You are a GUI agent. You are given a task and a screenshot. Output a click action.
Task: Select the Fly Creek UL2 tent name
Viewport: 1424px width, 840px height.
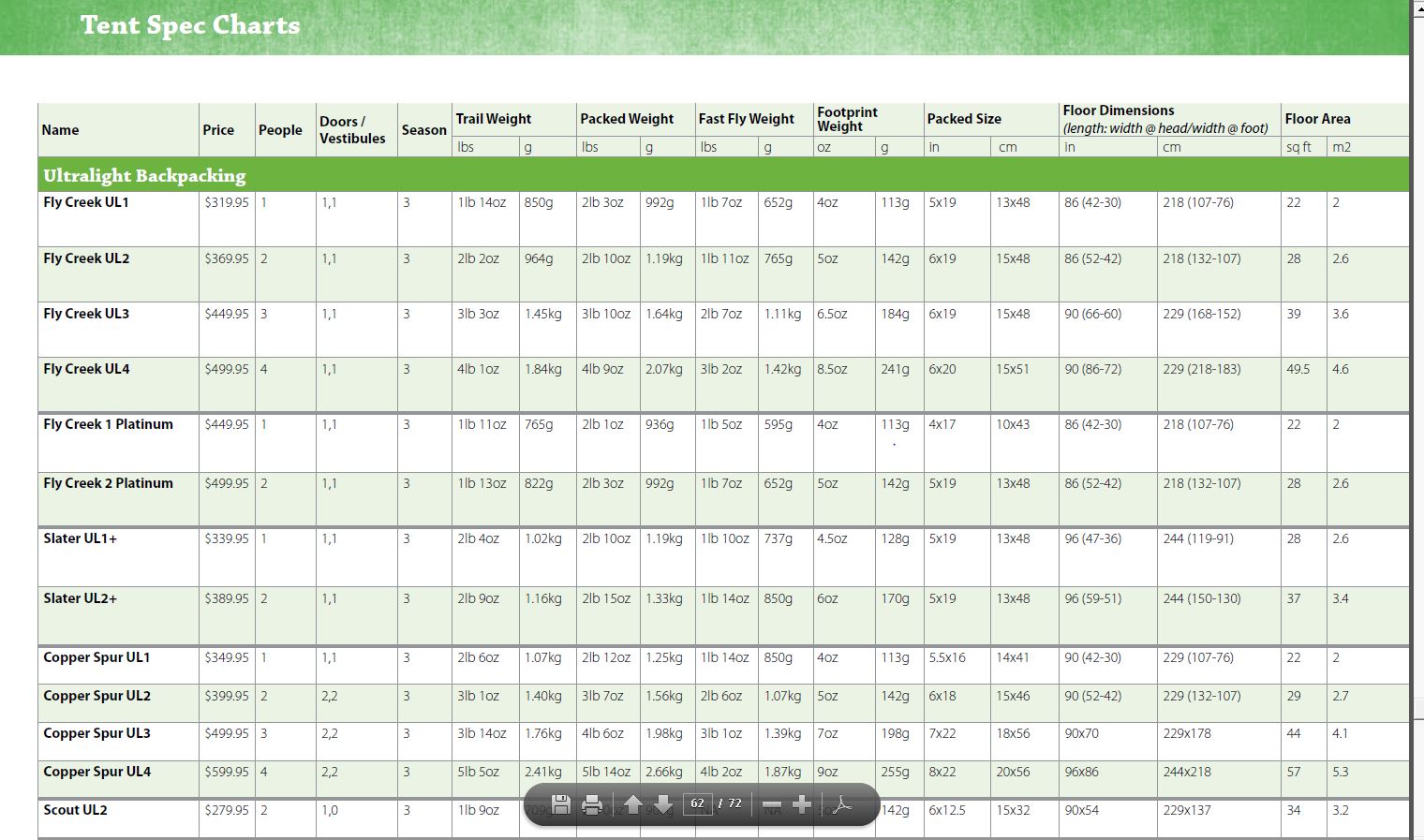point(86,258)
